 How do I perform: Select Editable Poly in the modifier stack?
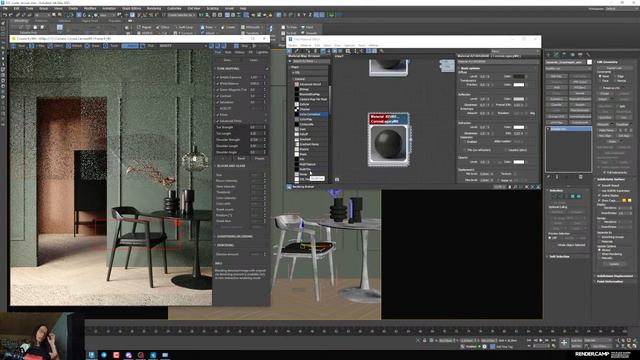(x=568, y=129)
